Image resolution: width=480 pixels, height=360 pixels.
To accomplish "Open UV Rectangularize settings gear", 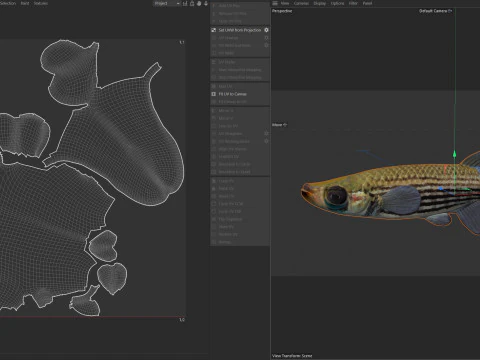I will click(266, 141).
